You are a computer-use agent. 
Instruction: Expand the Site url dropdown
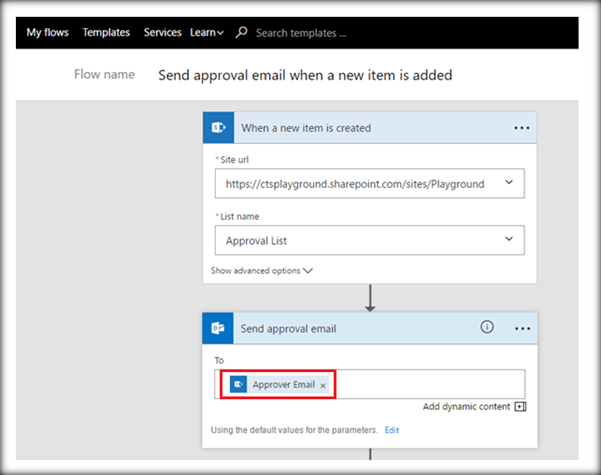click(509, 183)
